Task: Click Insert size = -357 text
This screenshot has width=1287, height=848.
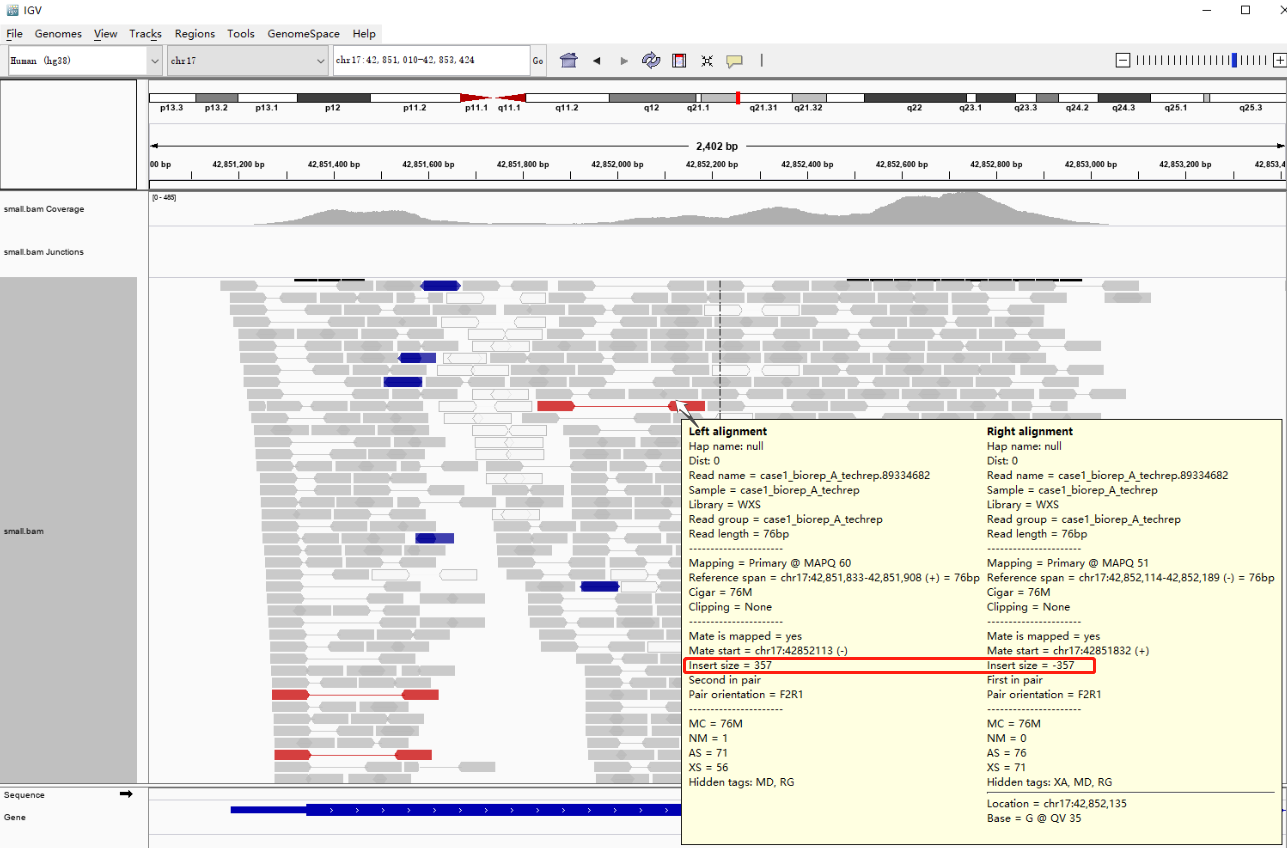Action: click(1031, 665)
